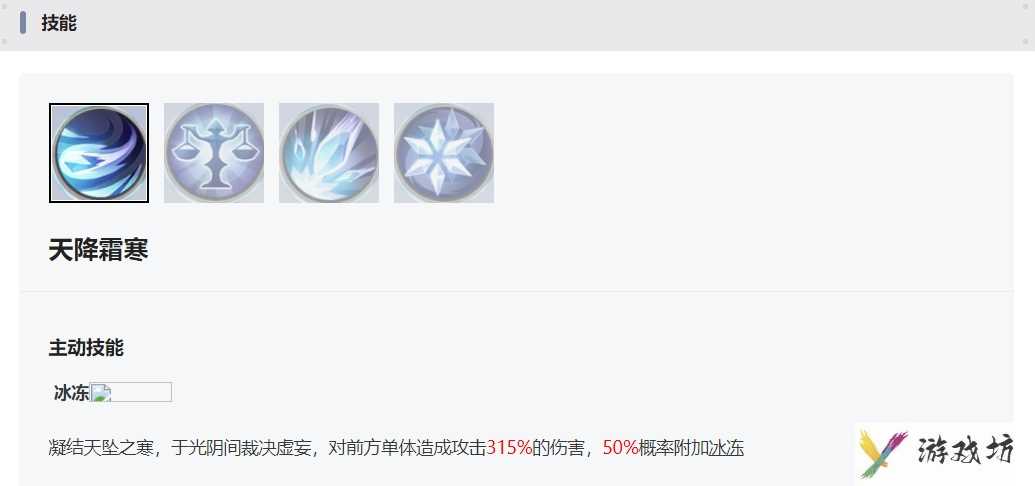Click the 技能 section header title
1035x486 pixels.
tap(59, 22)
